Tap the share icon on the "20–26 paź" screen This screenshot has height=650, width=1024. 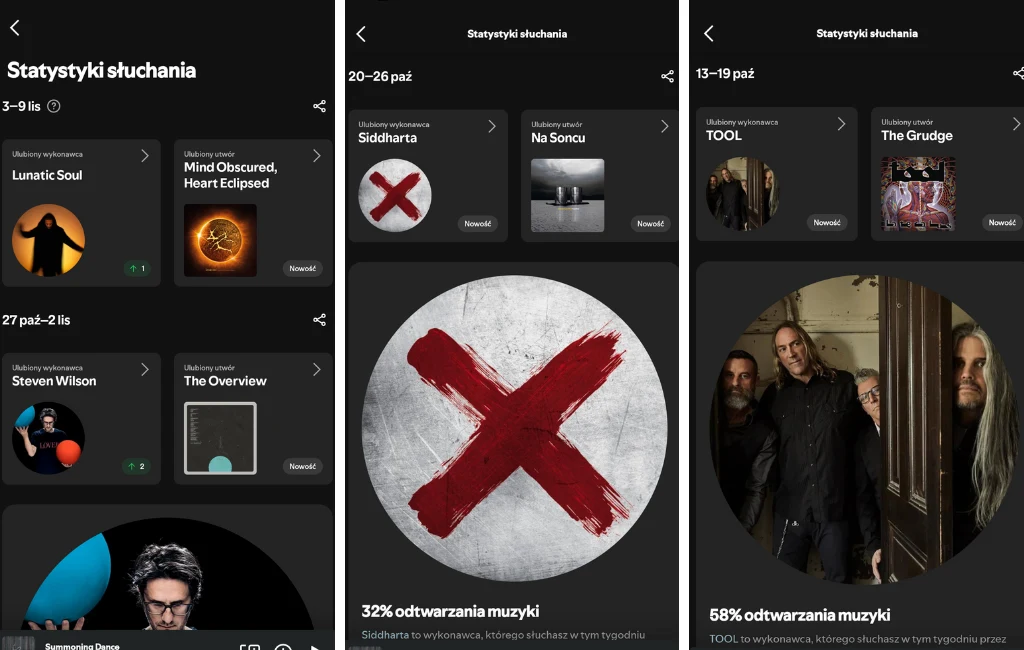point(667,76)
